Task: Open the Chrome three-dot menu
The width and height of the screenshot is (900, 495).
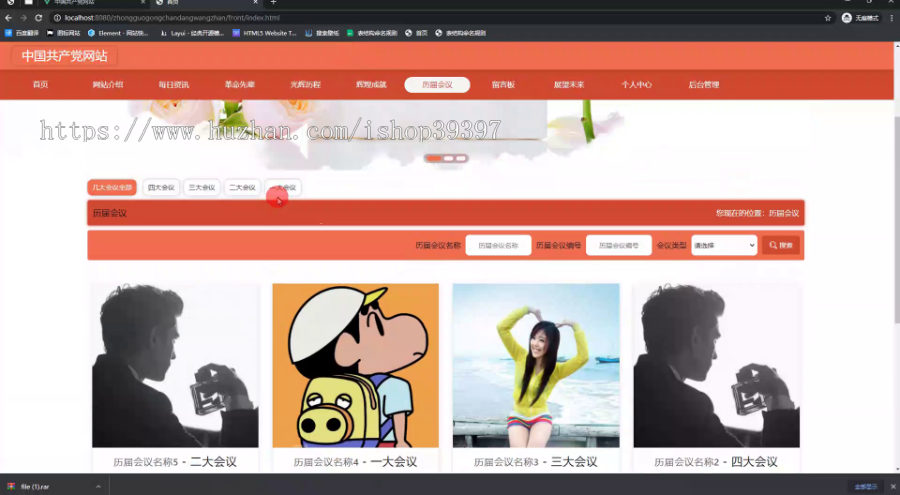Action: (x=891, y=18)
